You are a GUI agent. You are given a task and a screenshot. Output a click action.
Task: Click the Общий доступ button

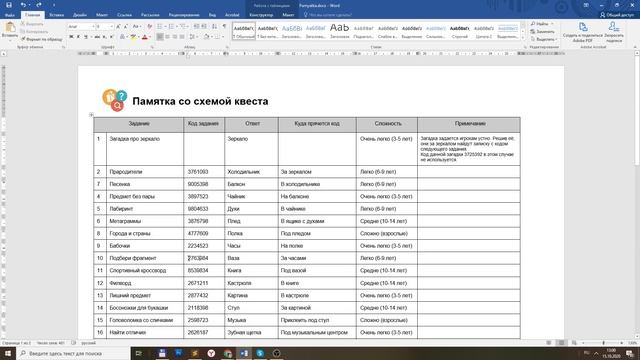pyautogui.click(x=617, y=15)
